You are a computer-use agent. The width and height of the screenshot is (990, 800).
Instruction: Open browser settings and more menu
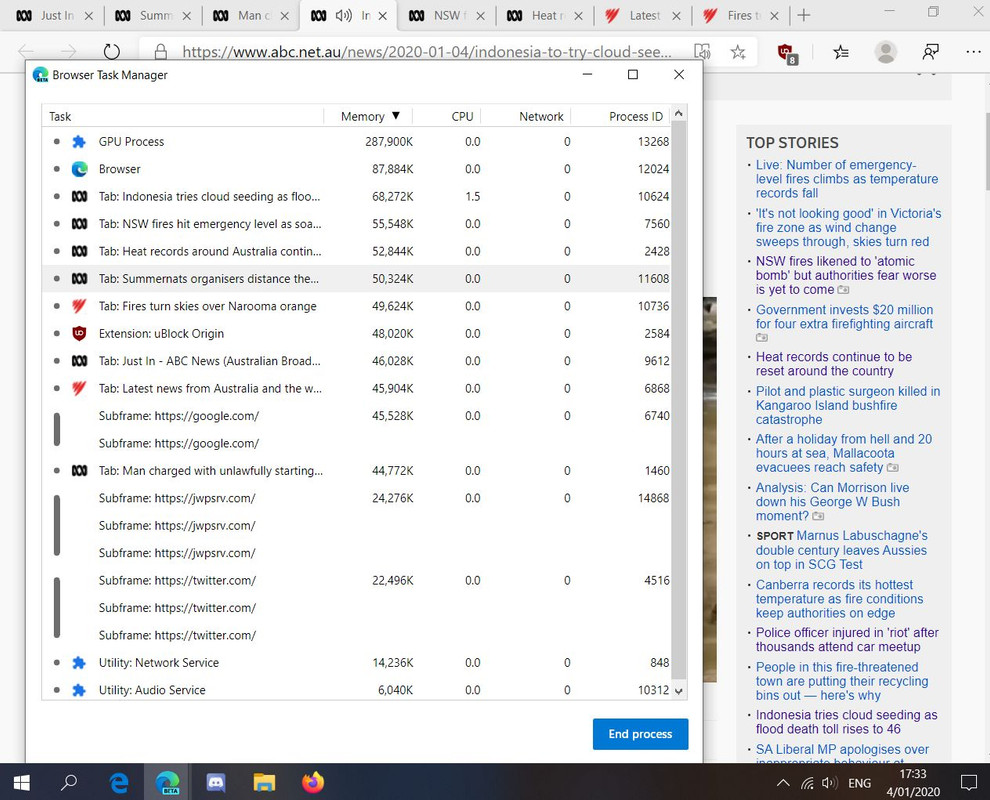coord(974,52)
